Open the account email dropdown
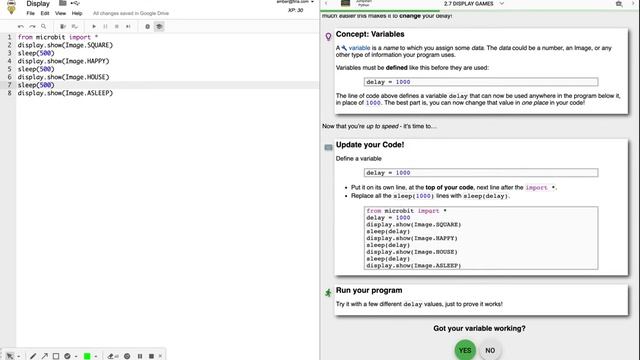Image resolution: width=640 pixels, height=360 pixels. tap(295, 2)
